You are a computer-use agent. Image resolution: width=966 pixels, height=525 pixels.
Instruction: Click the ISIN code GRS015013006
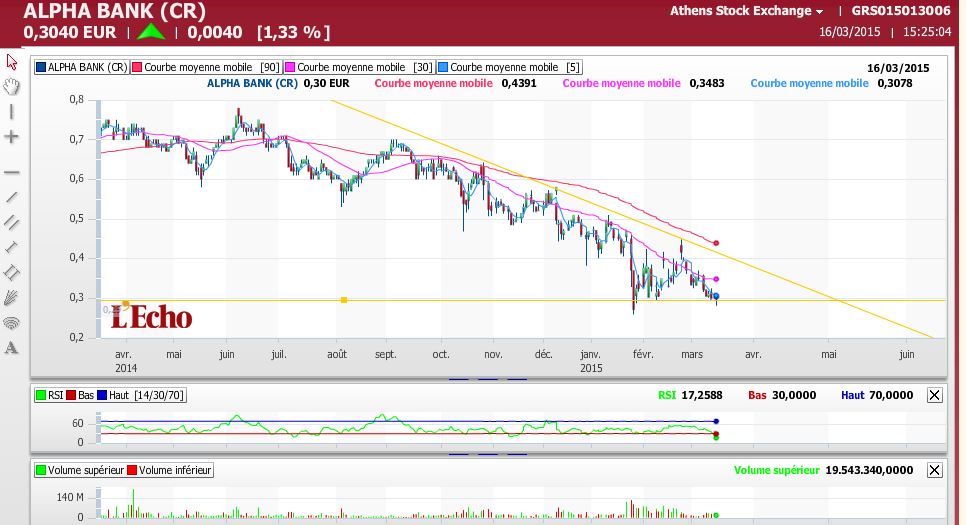click(x=901, y=10)
